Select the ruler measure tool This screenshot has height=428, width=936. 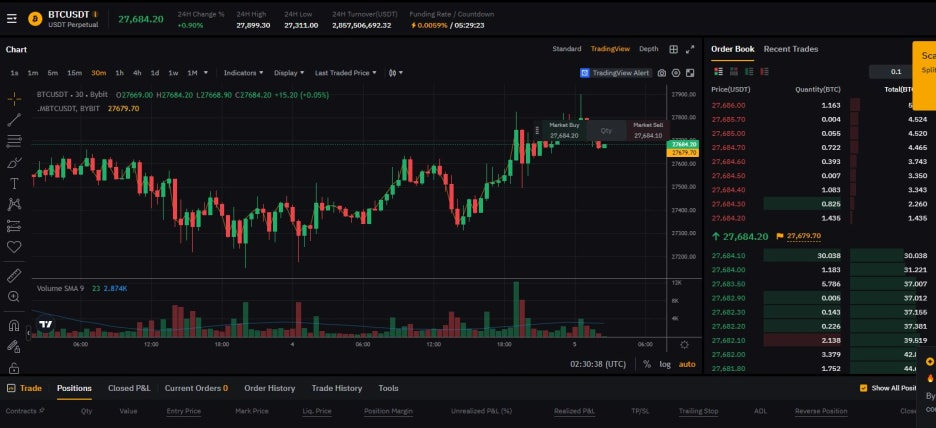(x=14, y=275)
